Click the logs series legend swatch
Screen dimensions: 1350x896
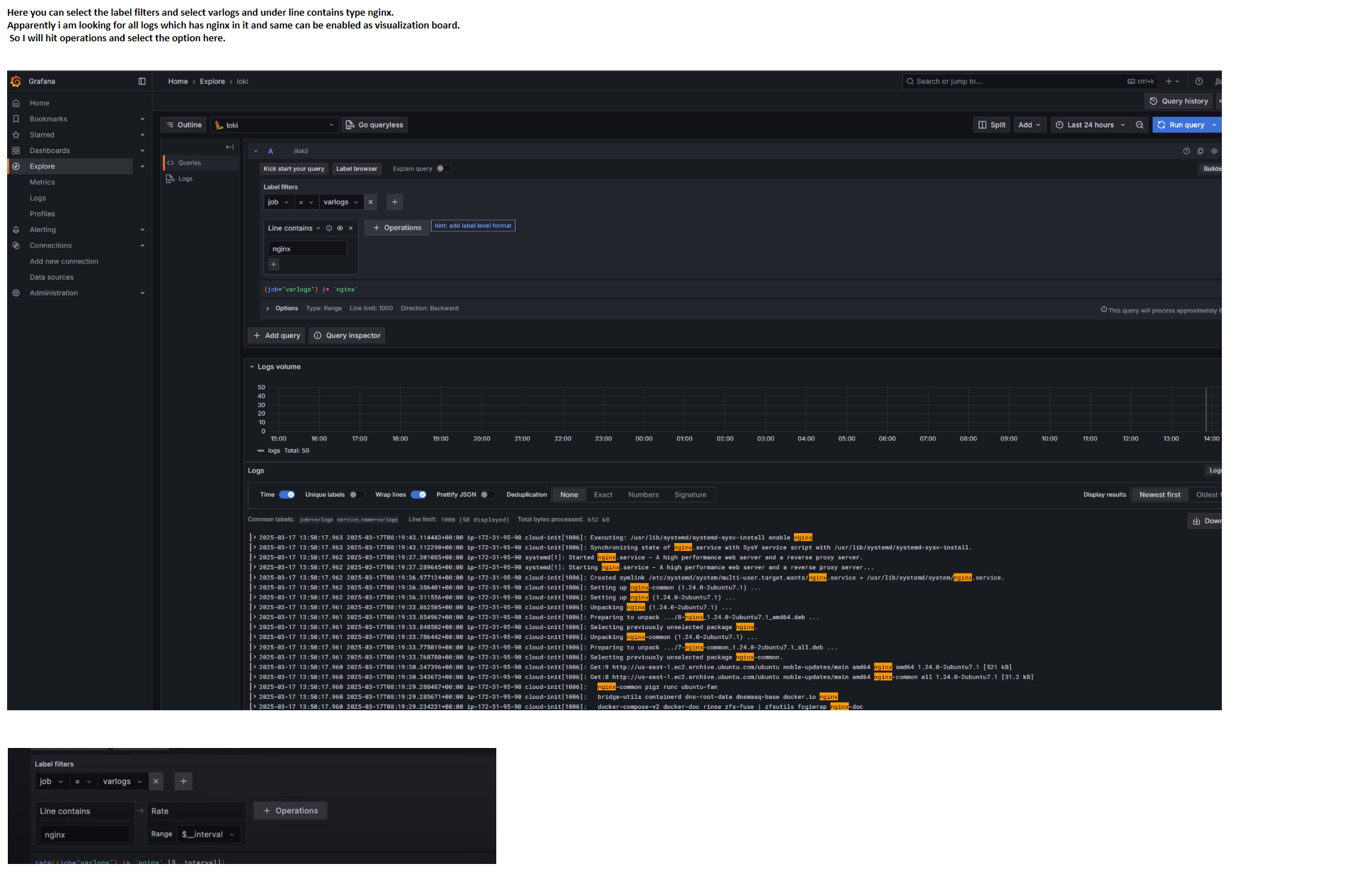tap(261, 451)
